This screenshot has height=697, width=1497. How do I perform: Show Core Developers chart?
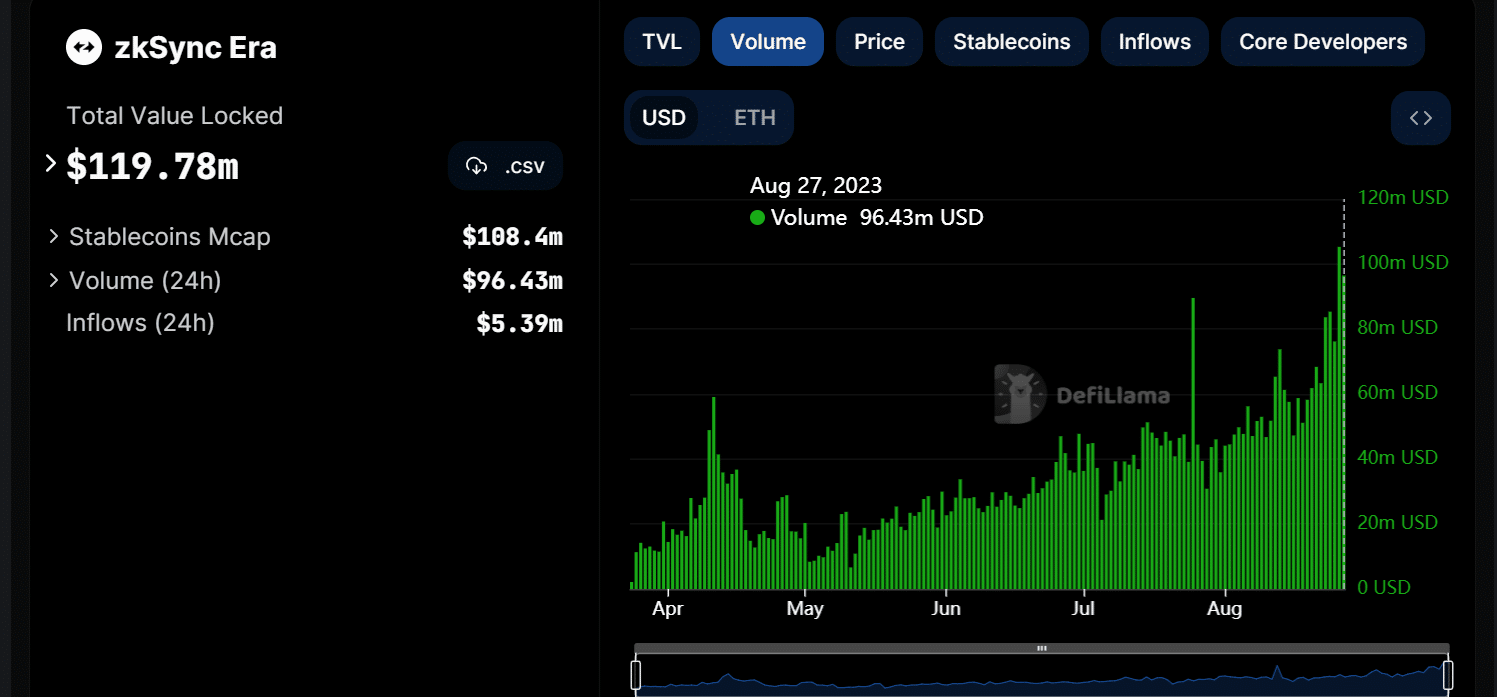(x=1323, y=42)
